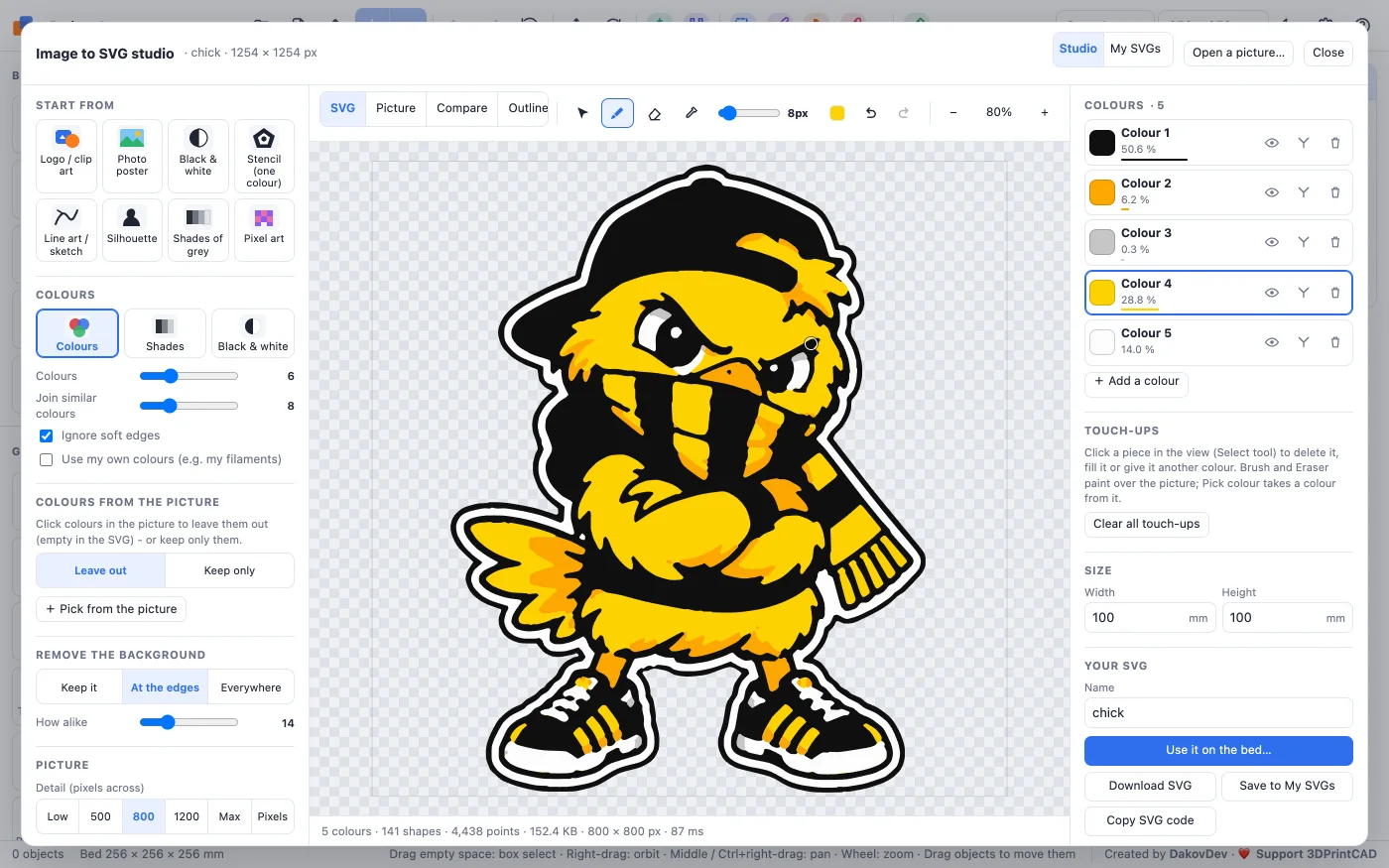Viewport: 1389px width, 868px height.
Task: Pick the Stencil (one colour) preset
Action: (x=264, y=156)
